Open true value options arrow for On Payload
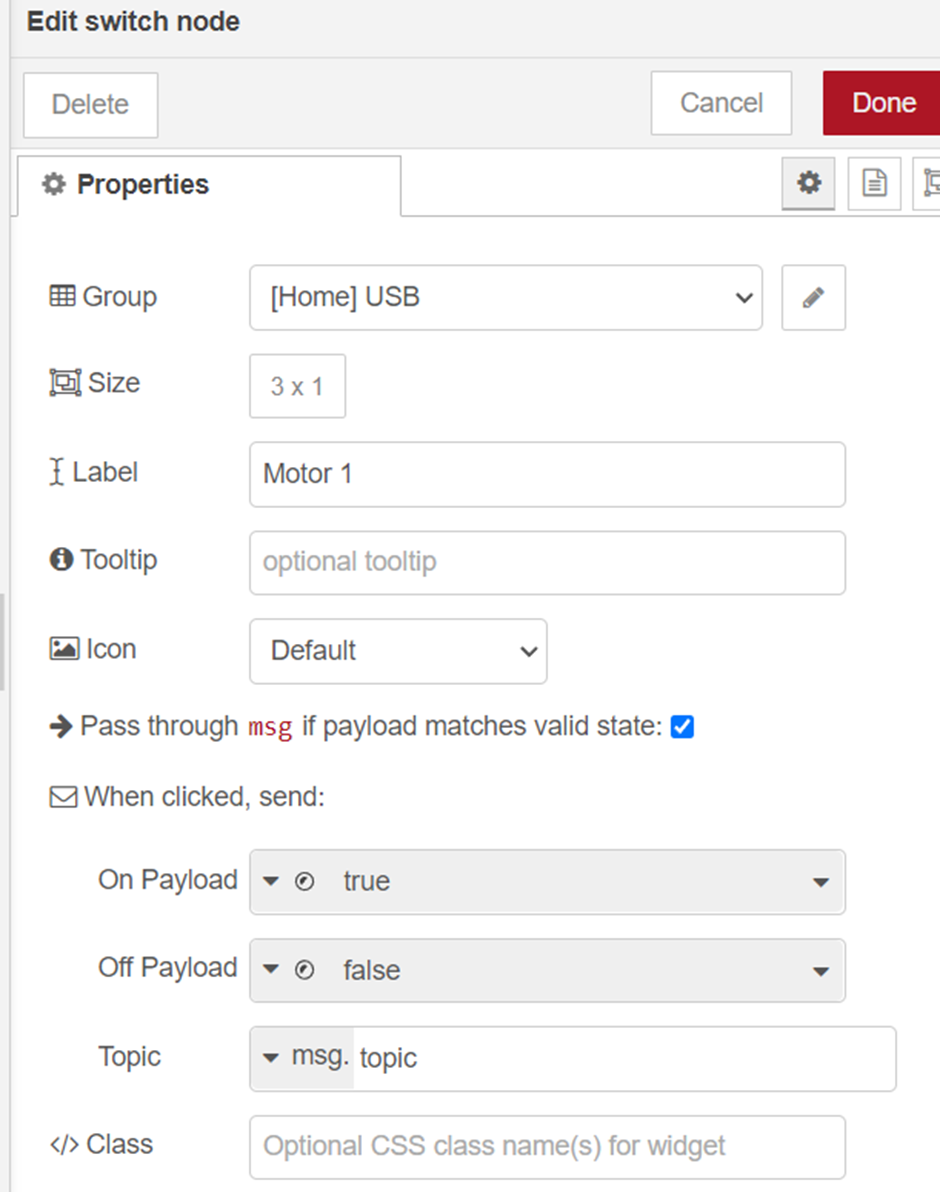The image size is (940, 1192). (x=821, y=883)
